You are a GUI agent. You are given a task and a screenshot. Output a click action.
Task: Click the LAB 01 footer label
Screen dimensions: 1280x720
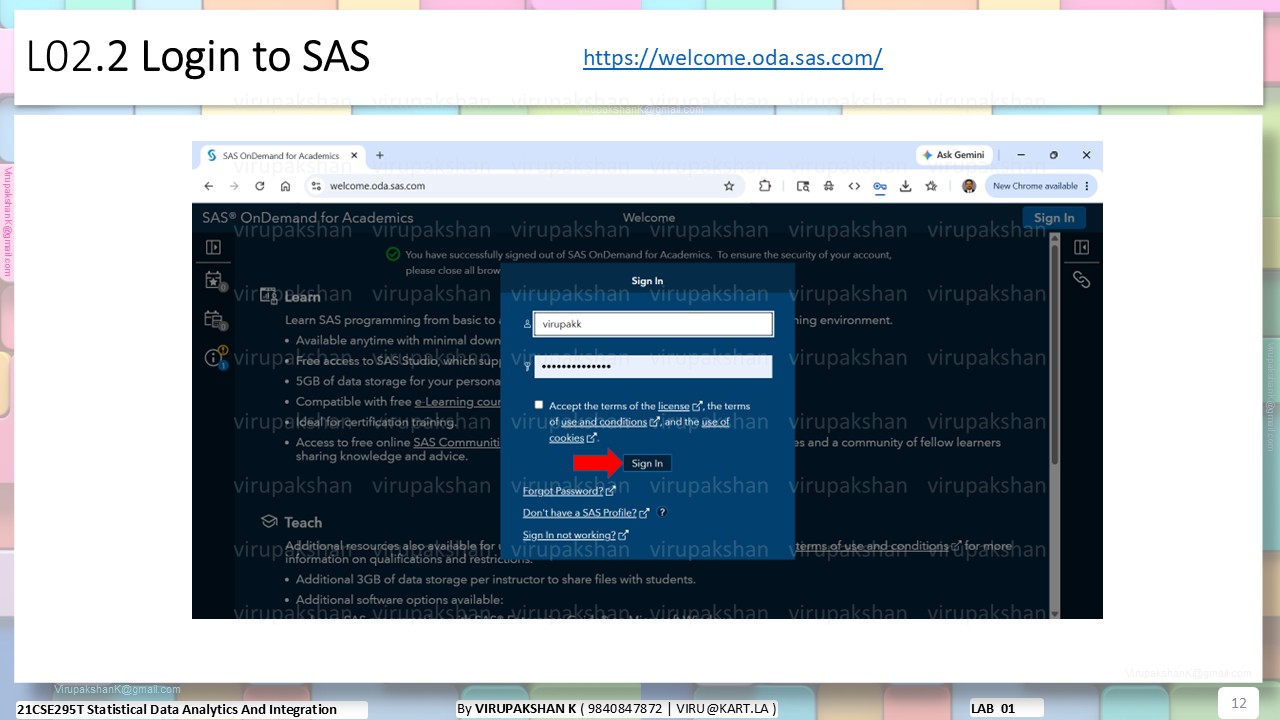(993, 709)
